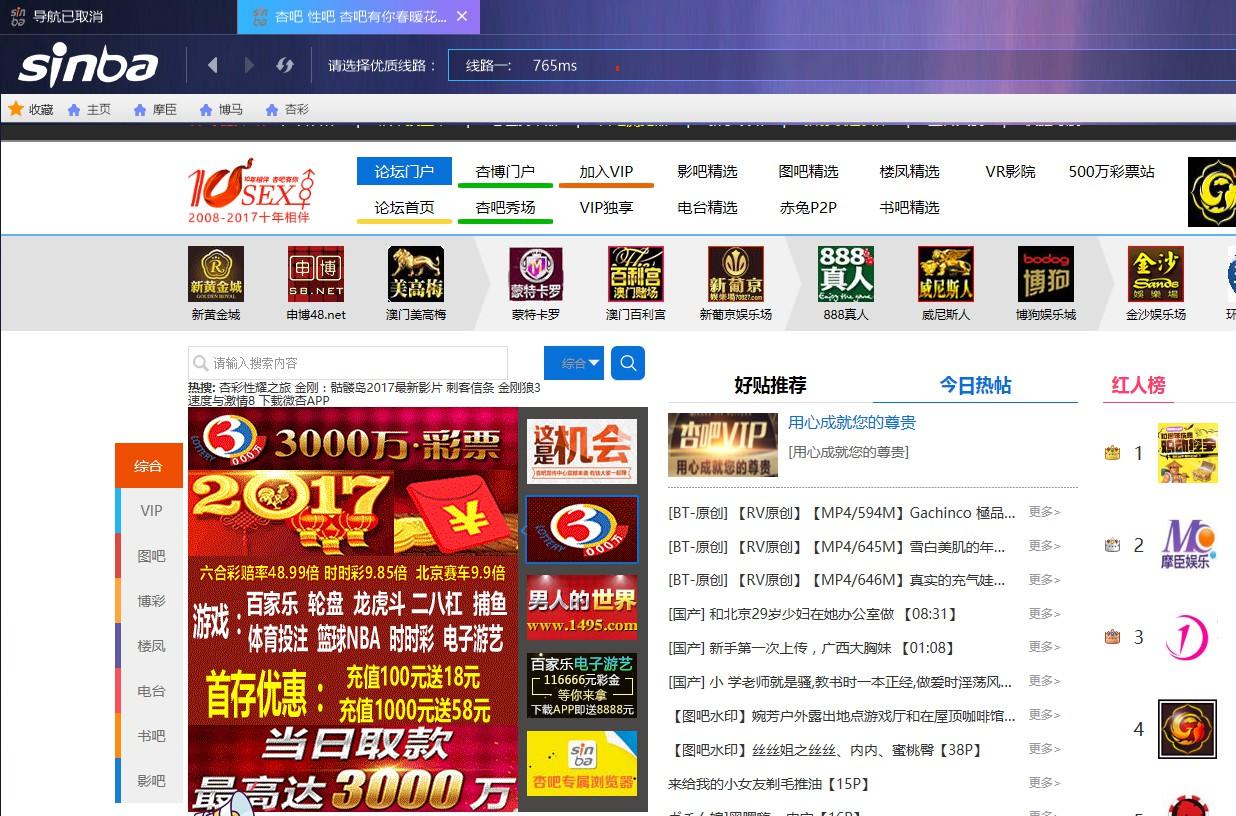
Task: Click the refresh page icon
Action: [285, 65]
